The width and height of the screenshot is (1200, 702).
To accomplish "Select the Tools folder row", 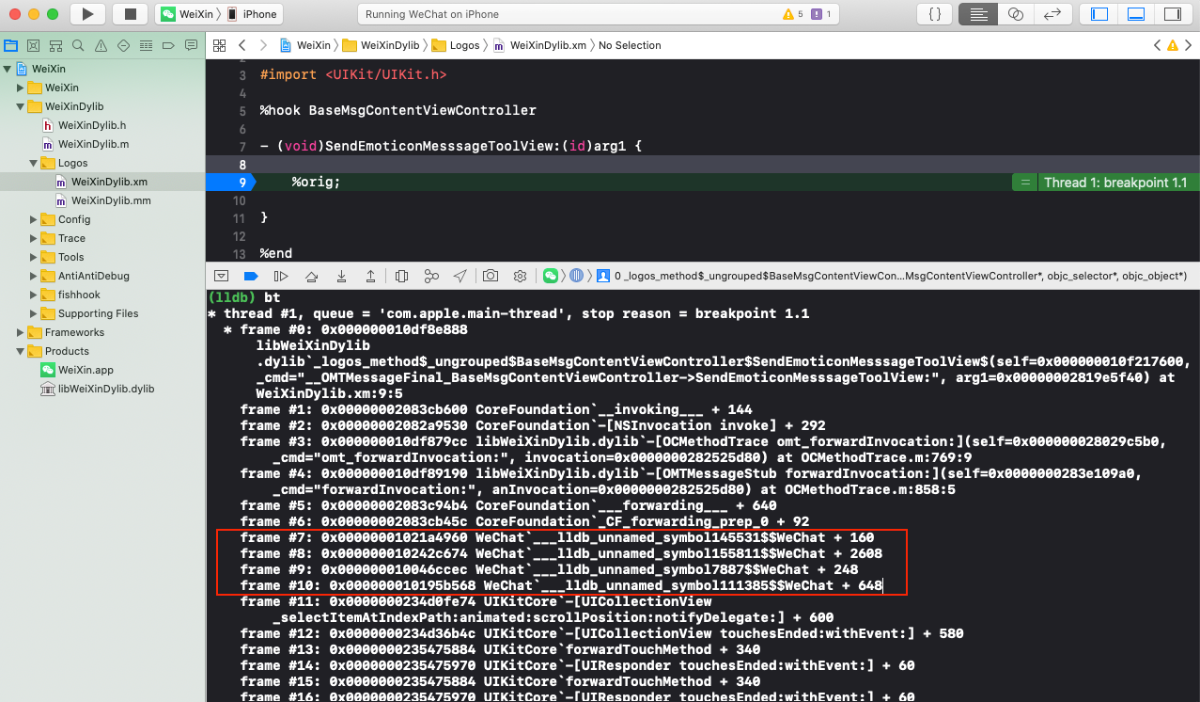I will 102,257.
